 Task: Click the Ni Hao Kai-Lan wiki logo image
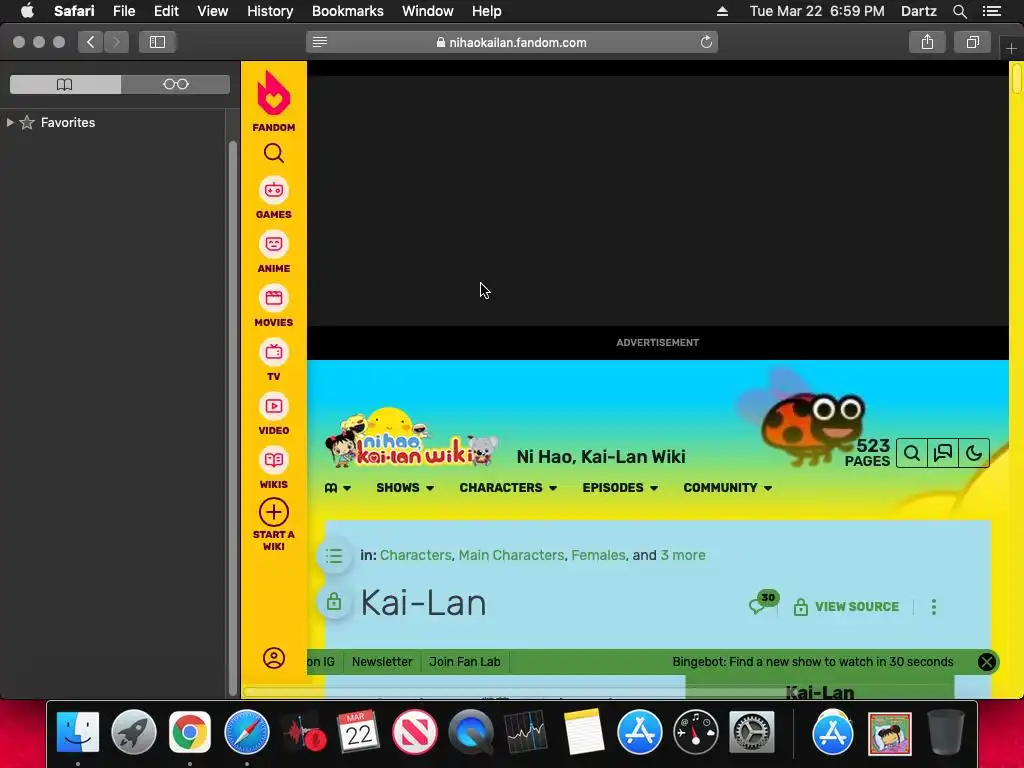point(411,438)
